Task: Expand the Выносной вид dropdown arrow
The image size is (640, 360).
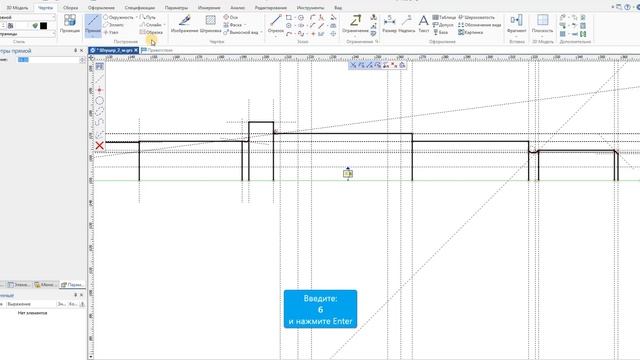Action: coord(261,32)
